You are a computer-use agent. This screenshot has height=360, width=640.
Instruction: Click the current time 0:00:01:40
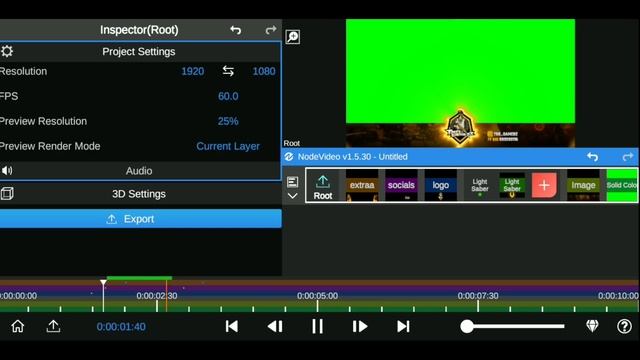(x=121, y=327)
